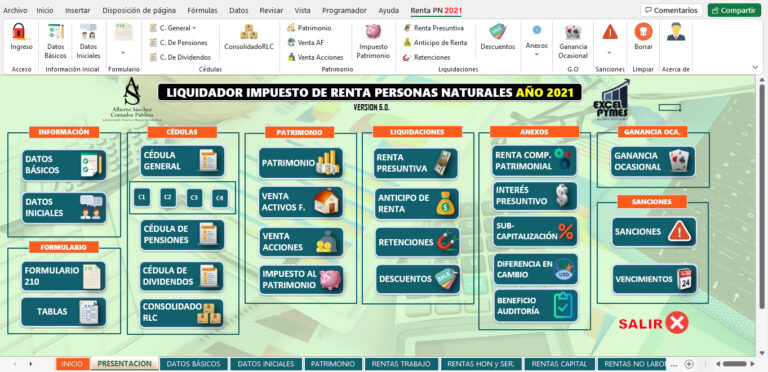Click Impuesto Patrimonio piggy bank ribbon icon
This screenshot has width=768, height=372.
(373, 31)
